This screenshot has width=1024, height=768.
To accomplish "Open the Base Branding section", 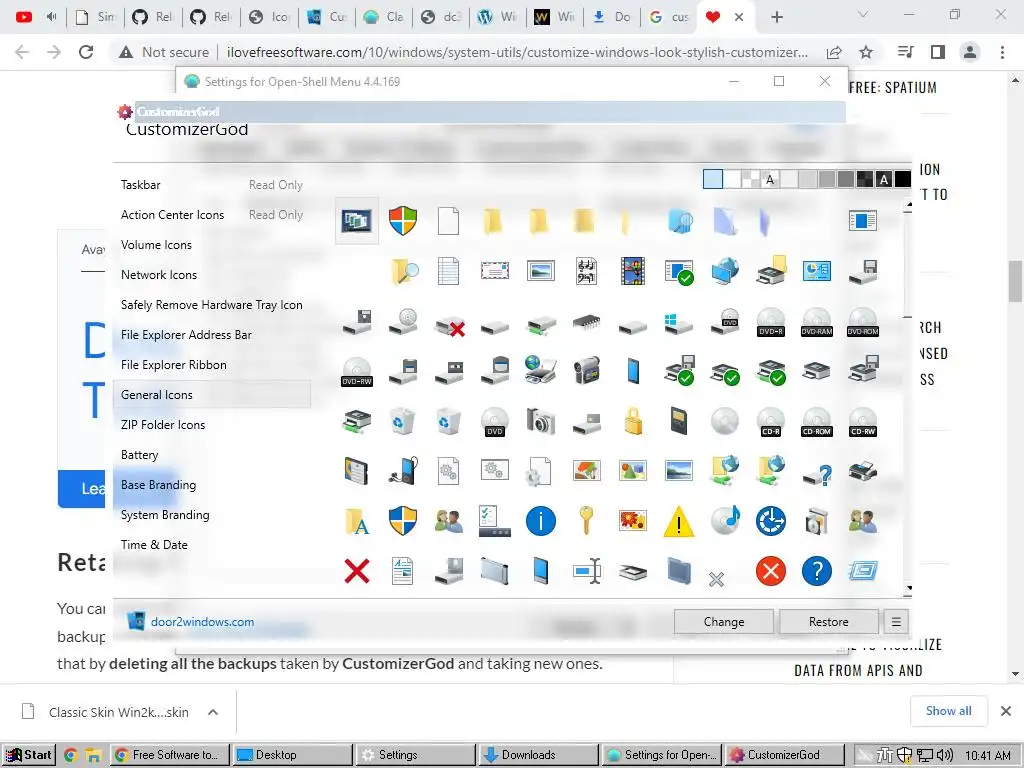I will tap(212, 485).
